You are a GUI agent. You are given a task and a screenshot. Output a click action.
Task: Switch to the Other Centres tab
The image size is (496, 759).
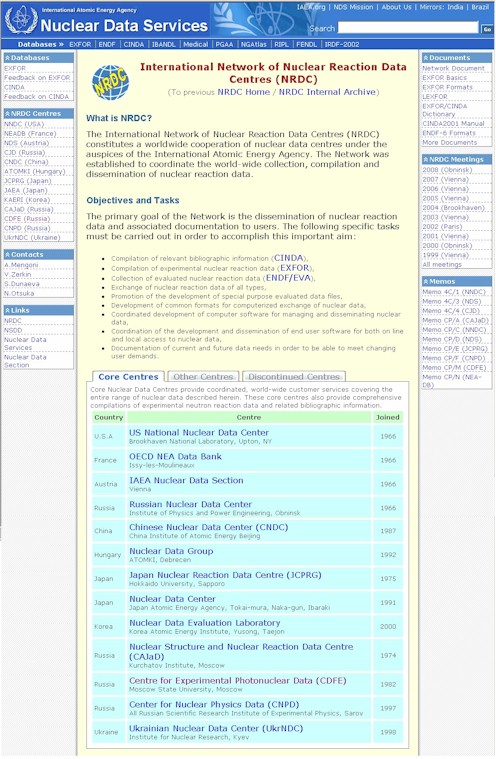[203, 377]
